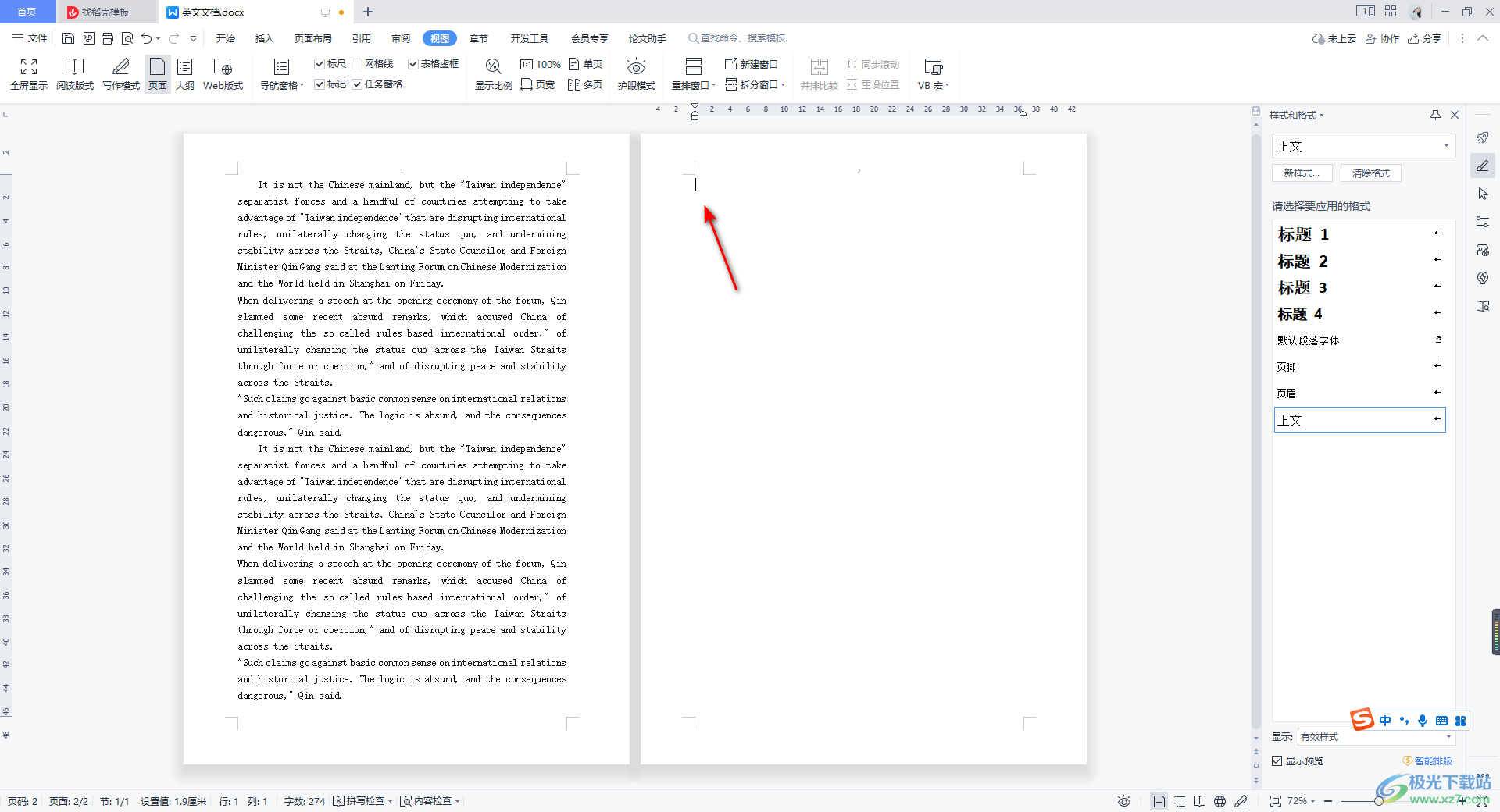Switch to the Page Layout (页面布局) tab

[313, 38]
